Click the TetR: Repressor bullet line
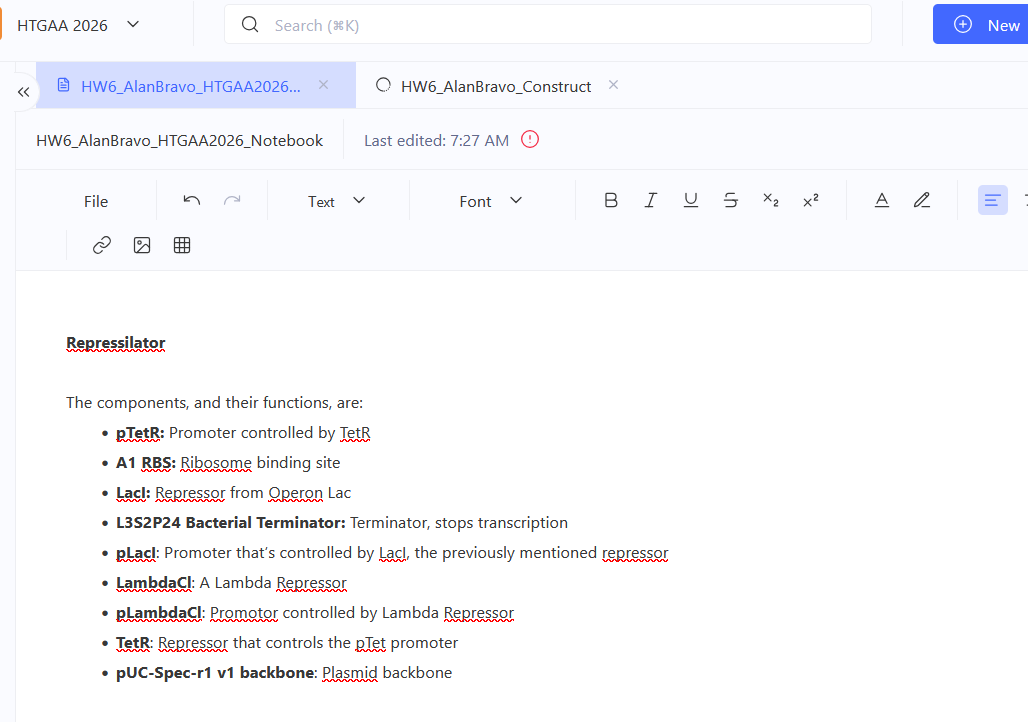Screen dimensions: 1028x722 tap(287, 643)
